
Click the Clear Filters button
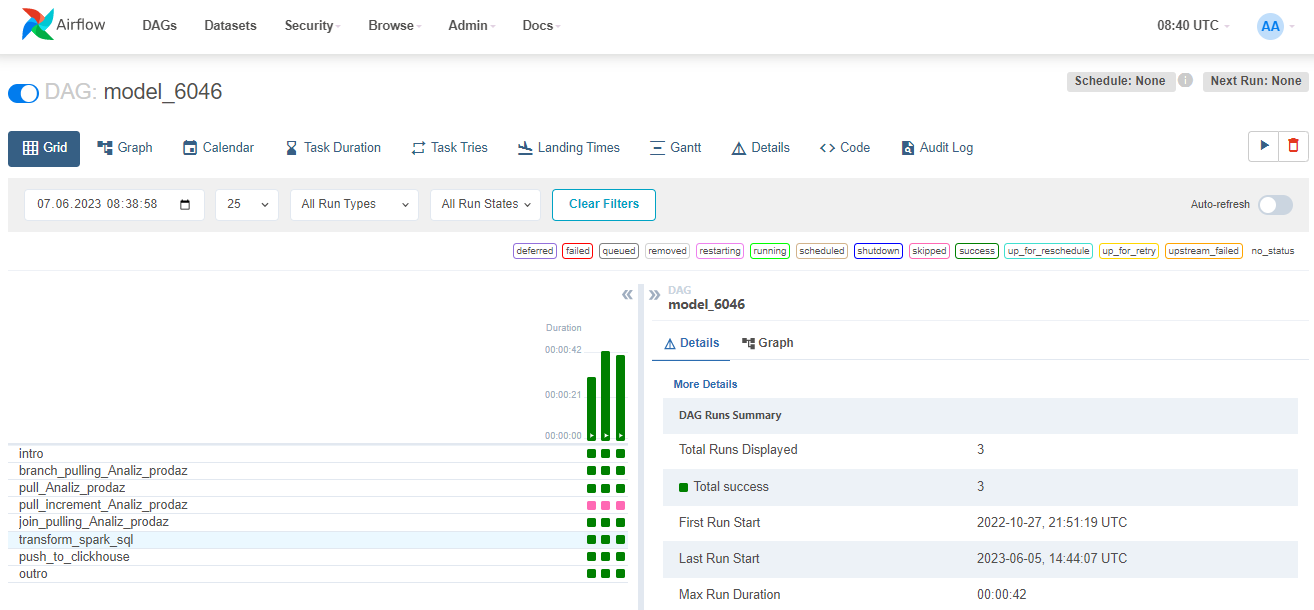[x=603, y=204]
